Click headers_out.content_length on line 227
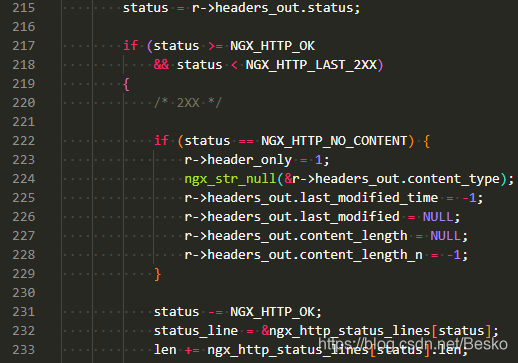This screenshot has height=363, width=518. tap(307, 236)
